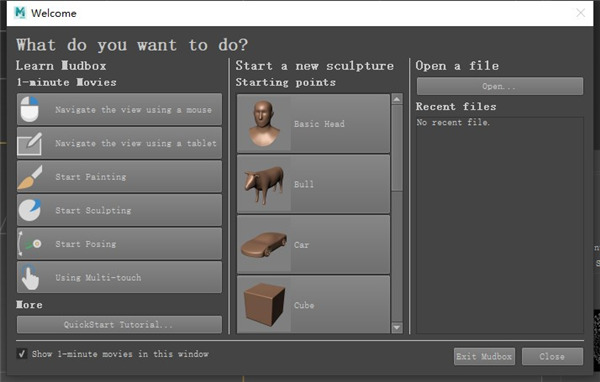
Task: Click the 'Car' label text
Action: click(x=302, y=245)
